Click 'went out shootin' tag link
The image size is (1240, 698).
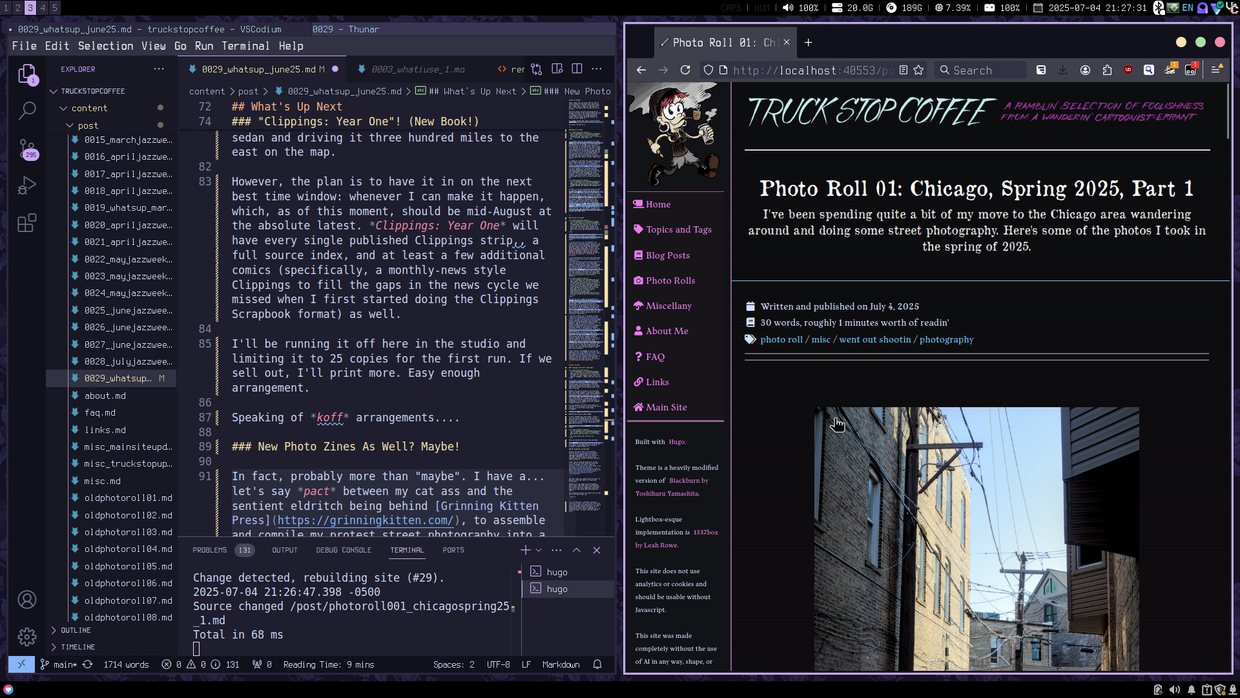875,339
